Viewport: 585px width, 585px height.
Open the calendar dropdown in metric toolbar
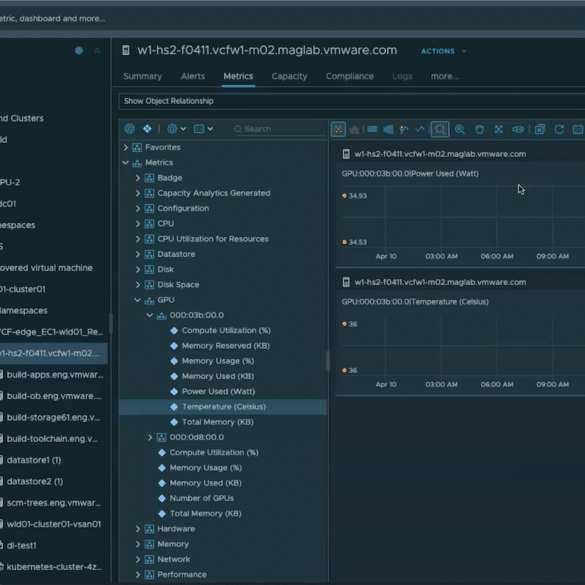203,129
